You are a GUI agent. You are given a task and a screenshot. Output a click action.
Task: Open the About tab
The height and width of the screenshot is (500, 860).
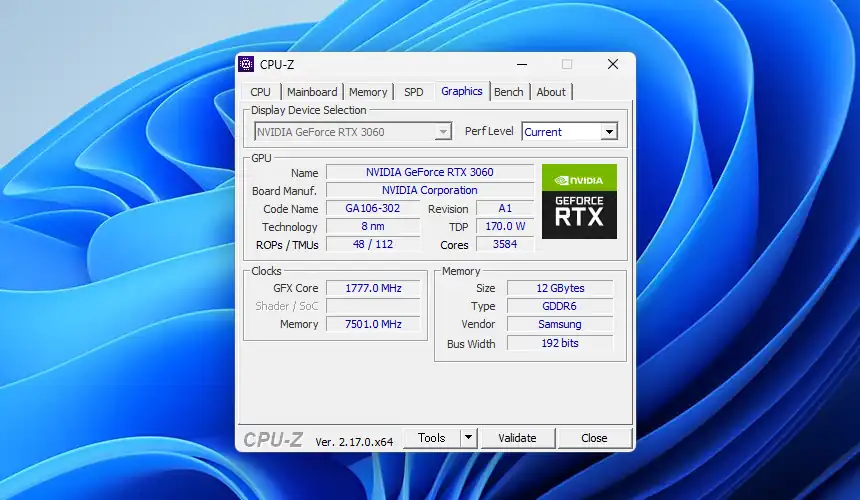(x=551, y=92)
